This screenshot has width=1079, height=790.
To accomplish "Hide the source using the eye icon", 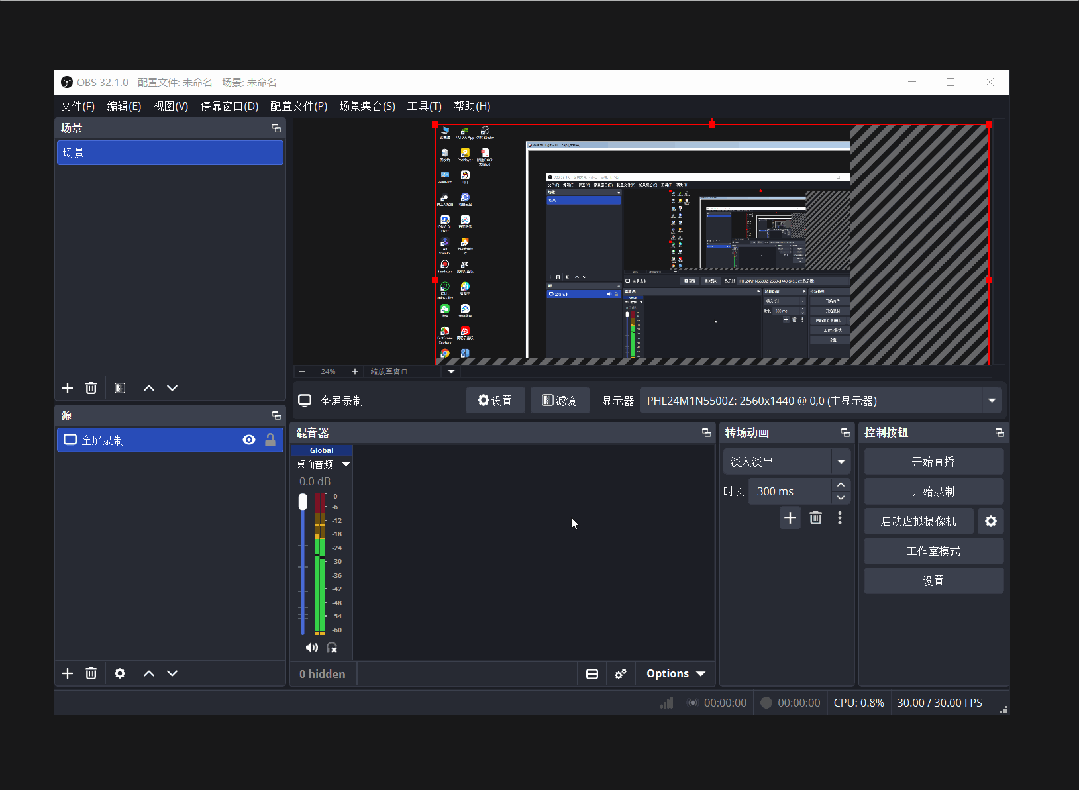I will (249, 440).
